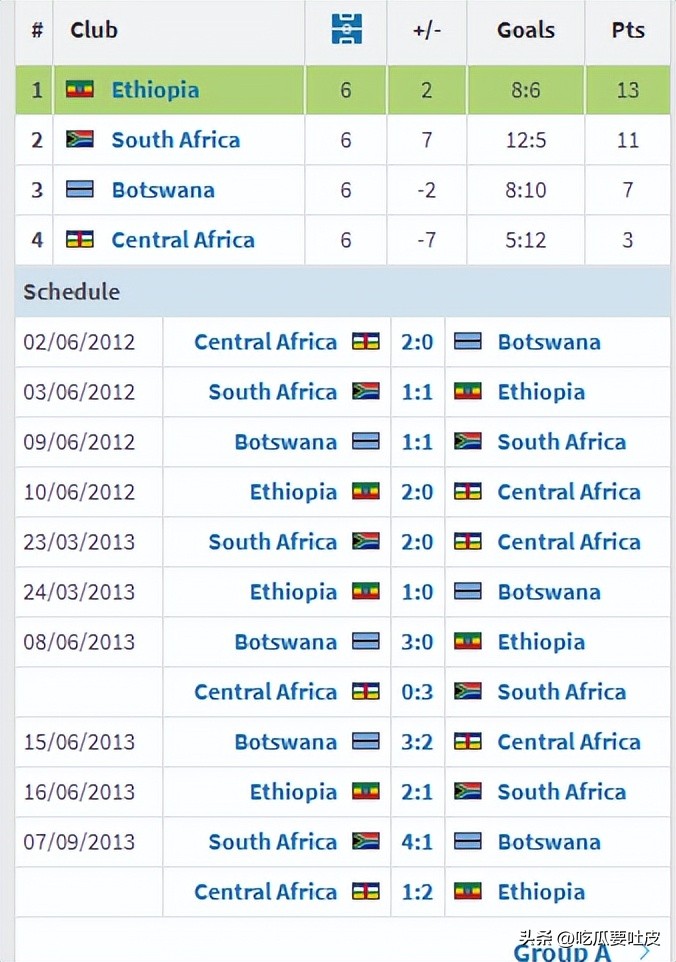Sort by the Pts column header
Screen dimensions: 676x962
(628, 30)
